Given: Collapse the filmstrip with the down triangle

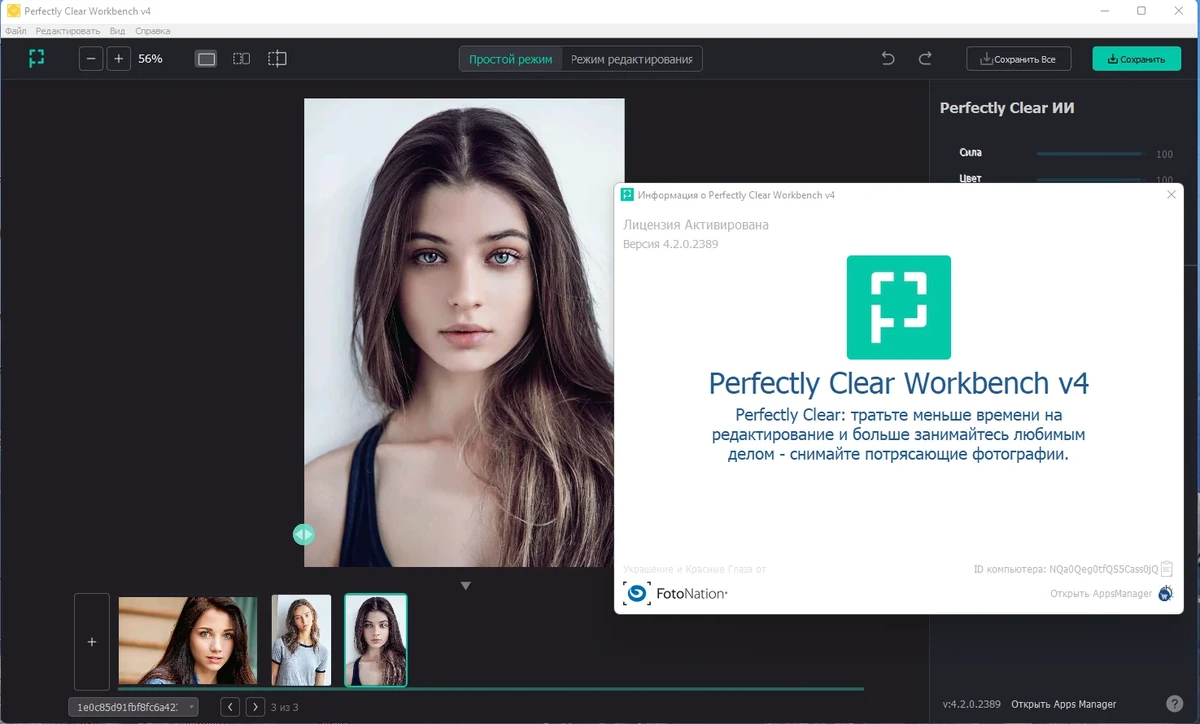Looking at the screenshot, I should (465, 585).
